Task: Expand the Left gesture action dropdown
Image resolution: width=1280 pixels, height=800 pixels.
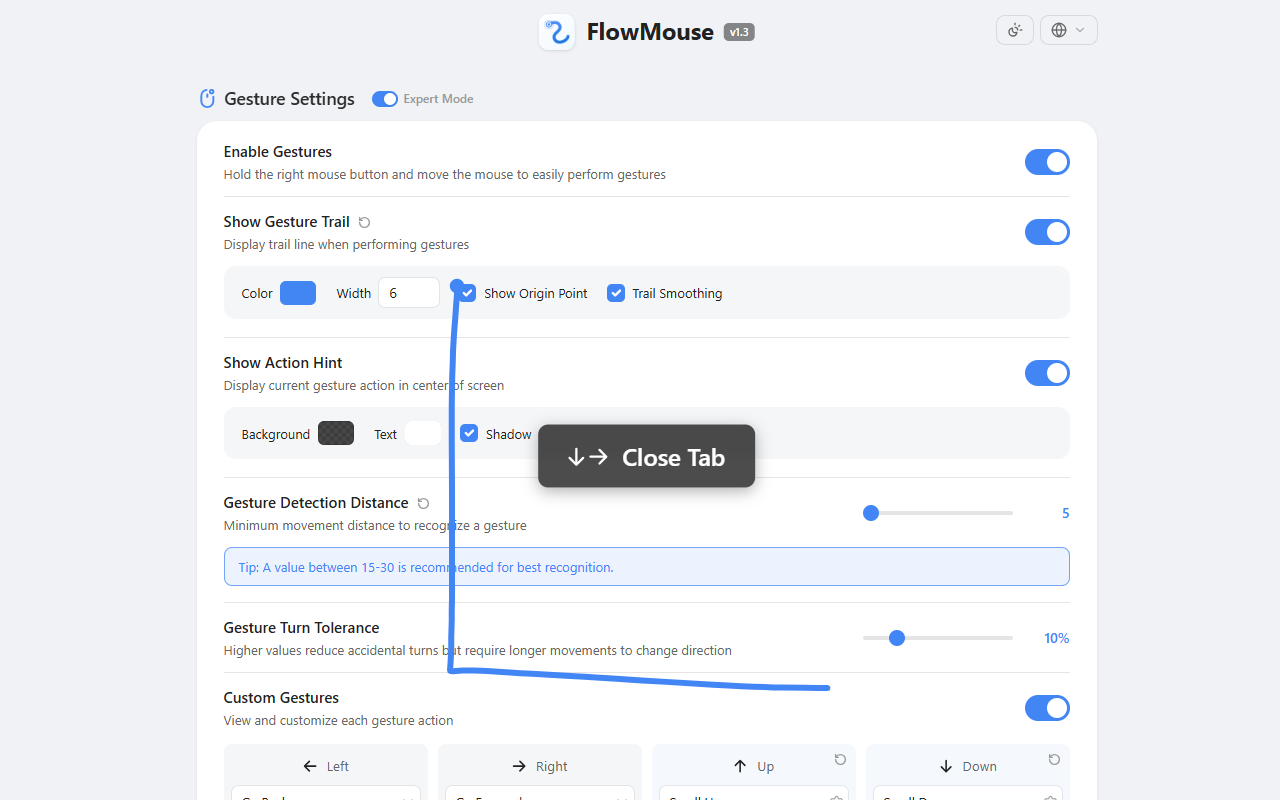Action: pyautogui.click(x=325, y=793)
